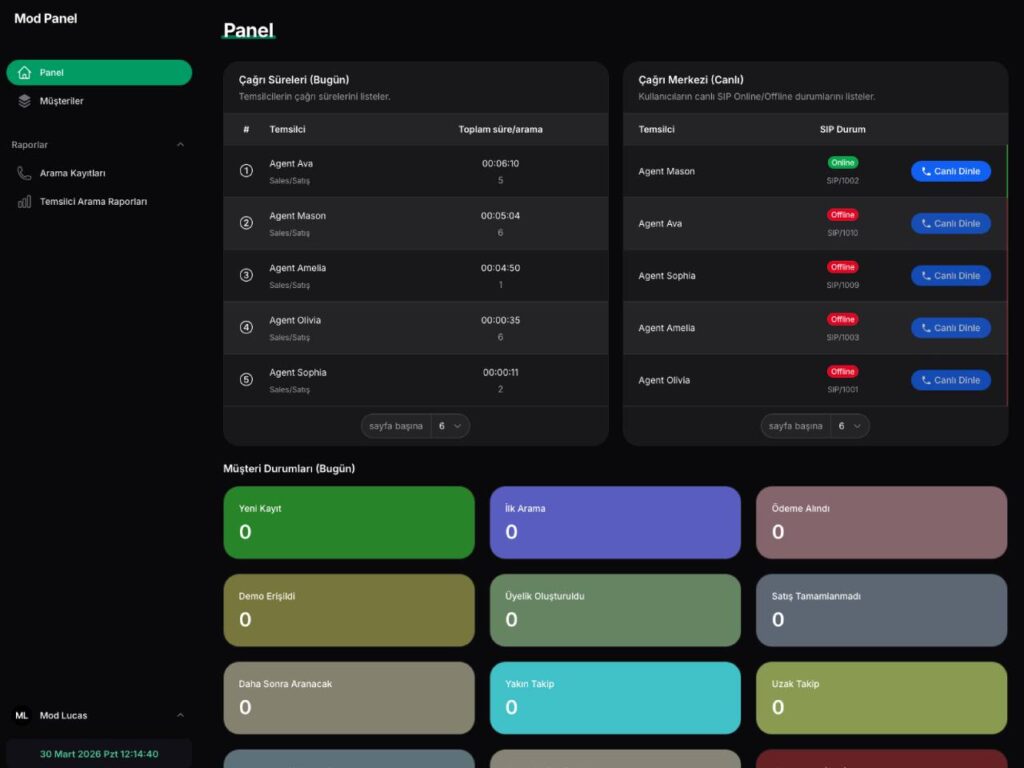Select the Satış Tamamlanmadı status card
The height and width of the screenshot is (768, 1024).
882,611
